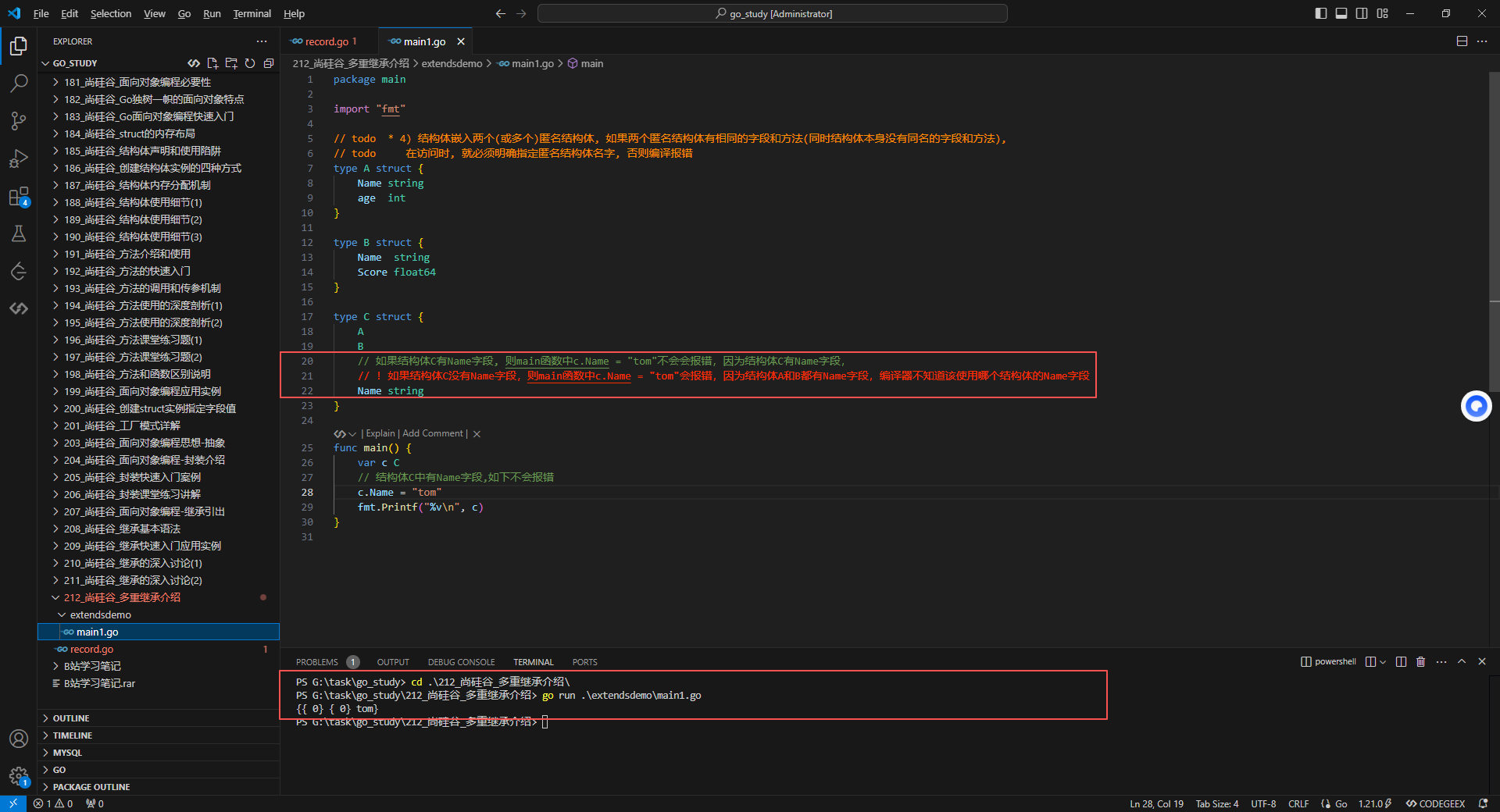Click Add Comment code lens link
This screenshot has width=1500, height=812.
[433, 433]
